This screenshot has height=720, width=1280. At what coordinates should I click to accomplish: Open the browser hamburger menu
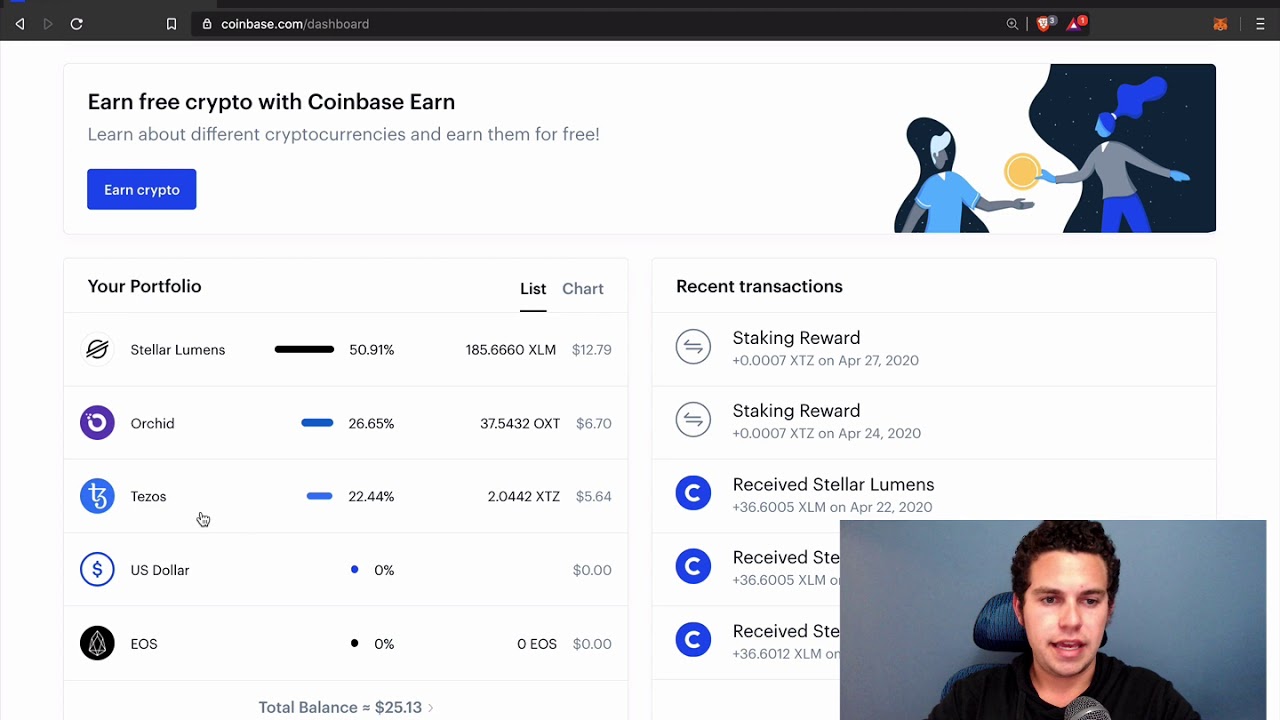[1260, 24]
